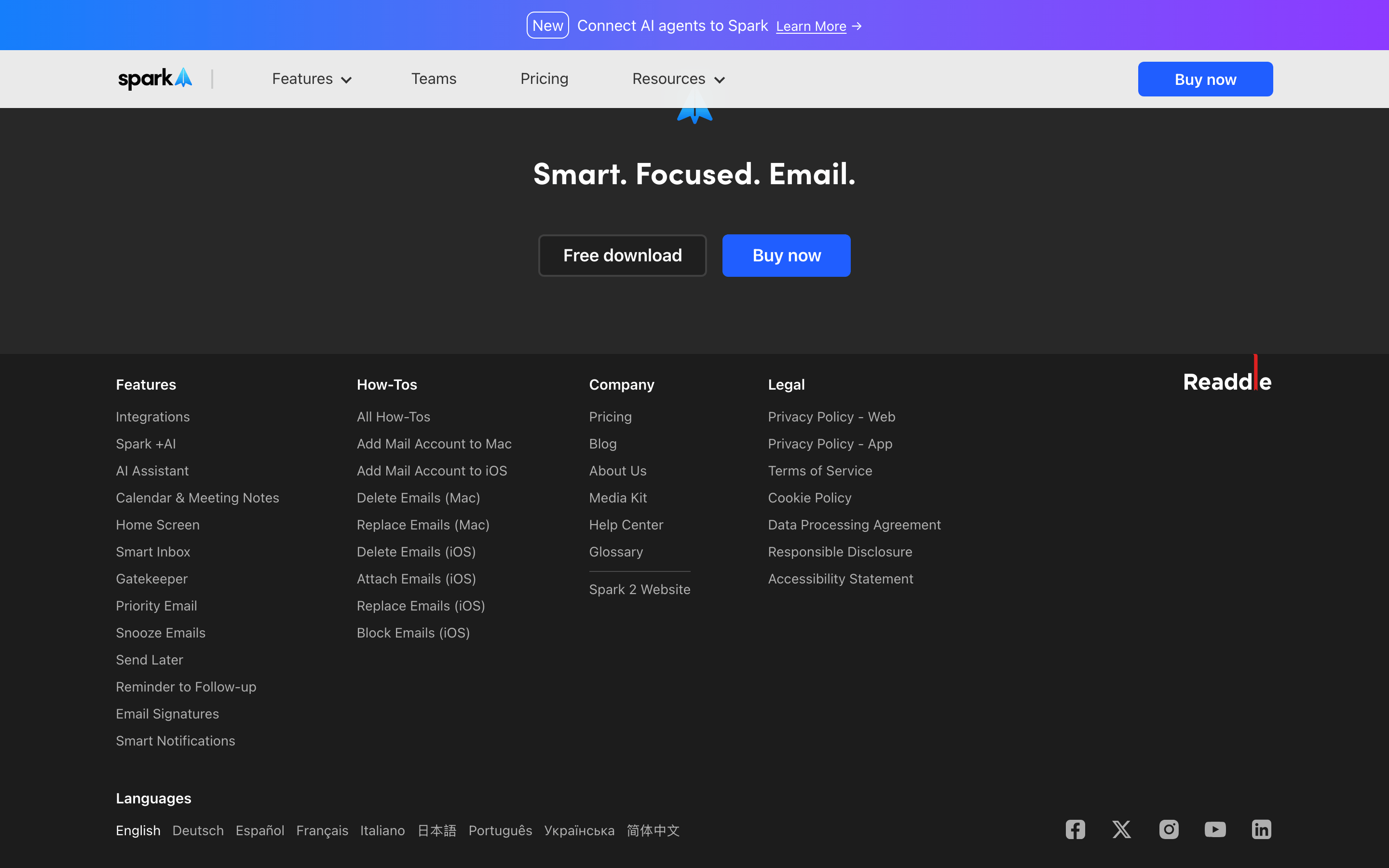Viewport: 1389px width, 868px height.
Task: Open the Smart Inbox link
Action: 153,552
